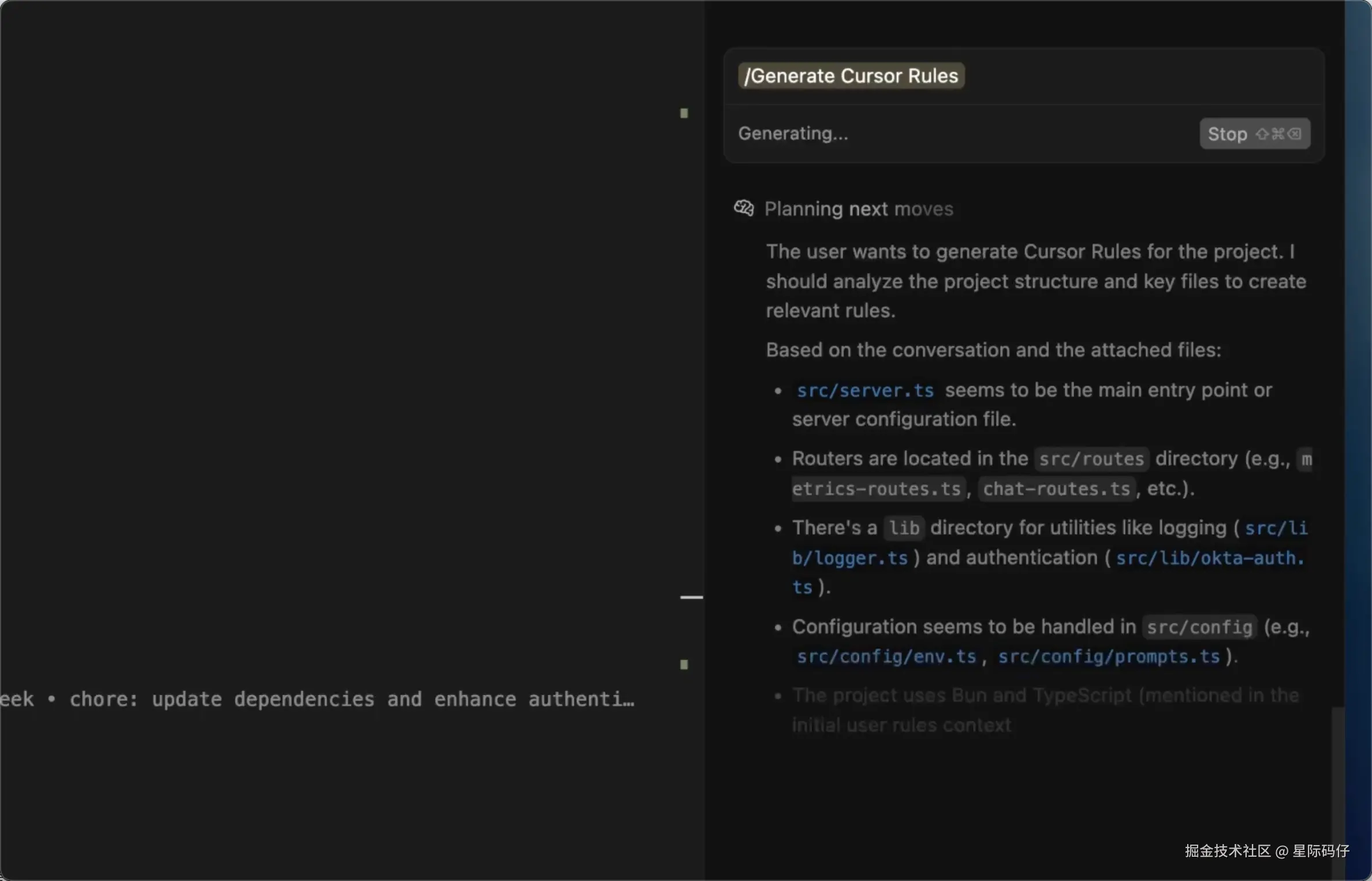The height and width of the screenshot is (881, 1372).
Task: Open the src/lib/okta-auth.ts link
Action: click(1209, 558)
